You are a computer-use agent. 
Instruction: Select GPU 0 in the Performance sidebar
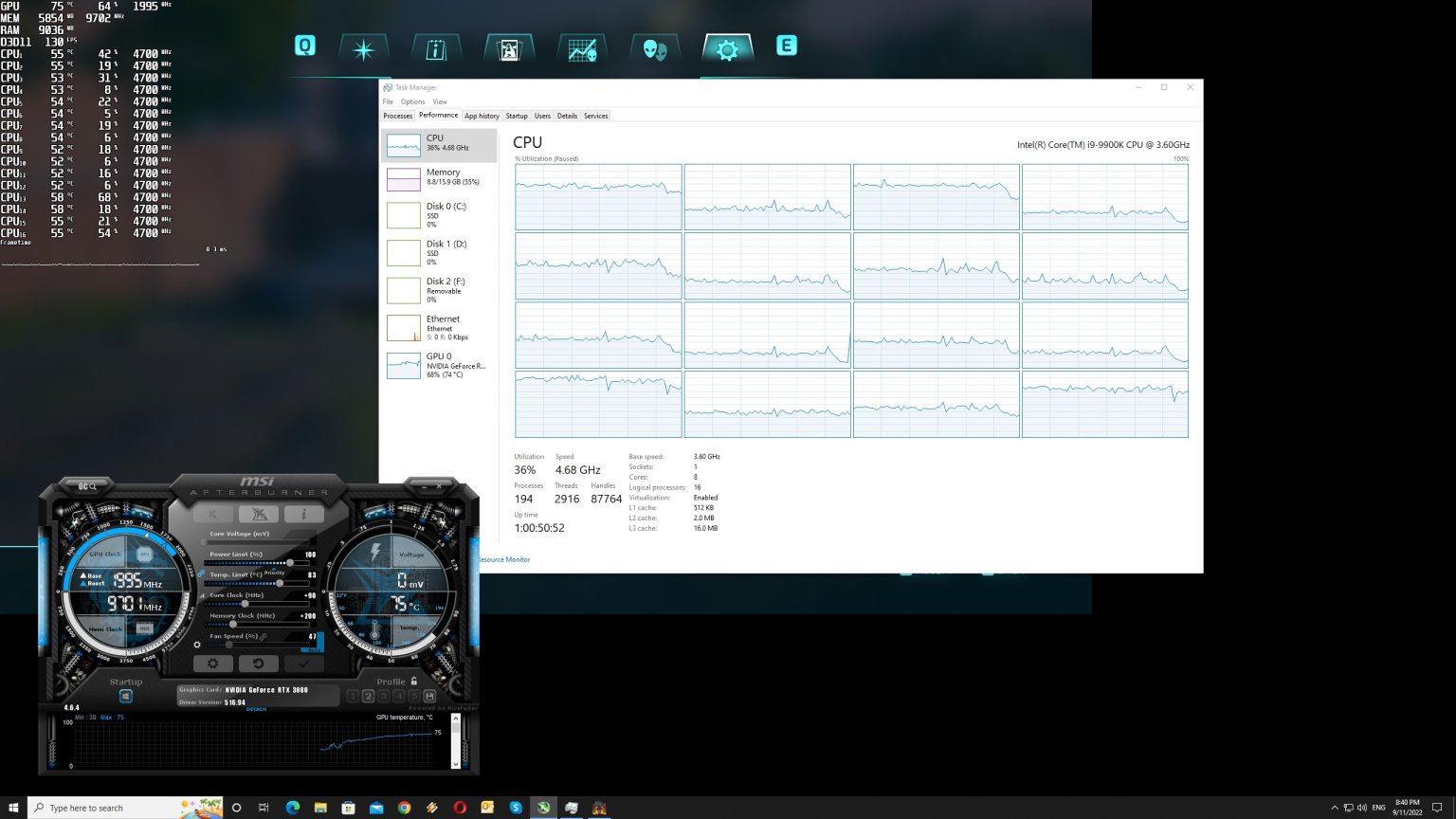438,364
